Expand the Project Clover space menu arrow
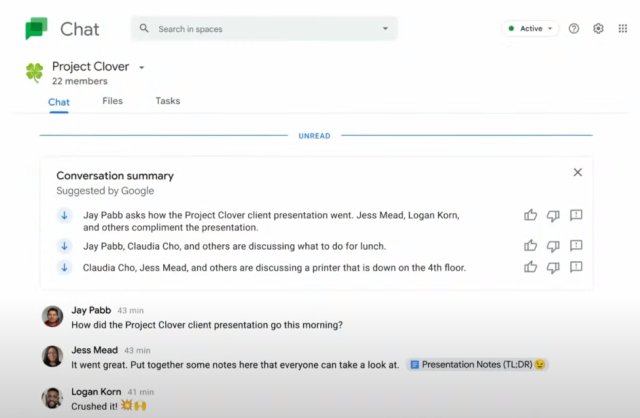Screen dimensions: 640x418 click(142, 68)
